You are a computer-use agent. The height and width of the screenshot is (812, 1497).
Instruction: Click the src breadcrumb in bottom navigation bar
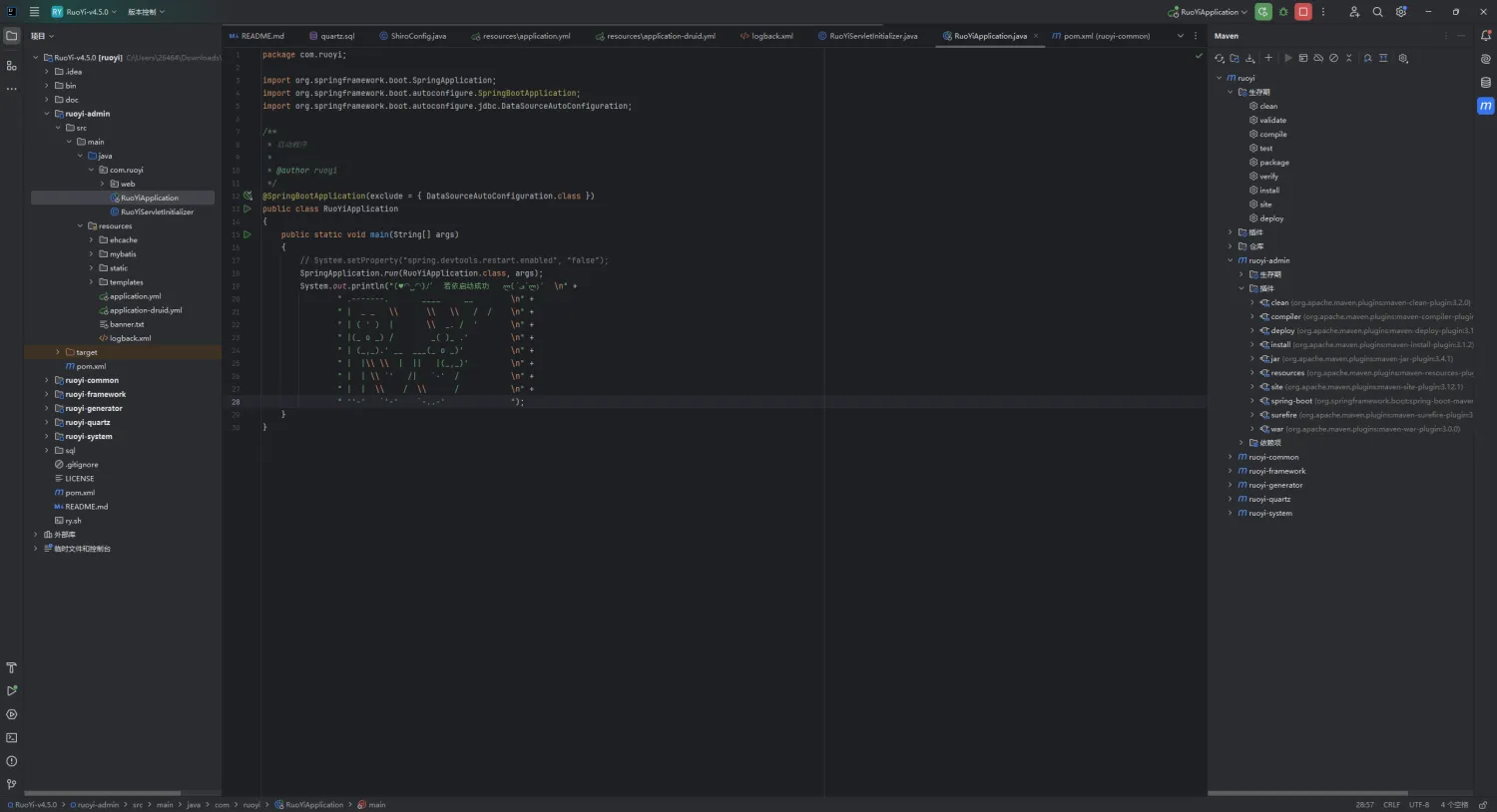coord(138,805)
